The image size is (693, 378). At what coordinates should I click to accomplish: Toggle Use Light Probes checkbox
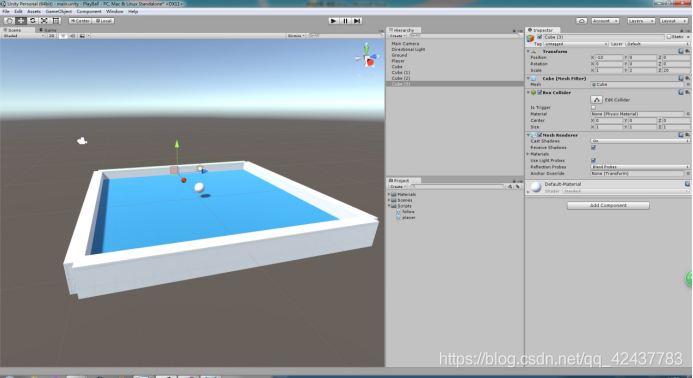[594, 160]
